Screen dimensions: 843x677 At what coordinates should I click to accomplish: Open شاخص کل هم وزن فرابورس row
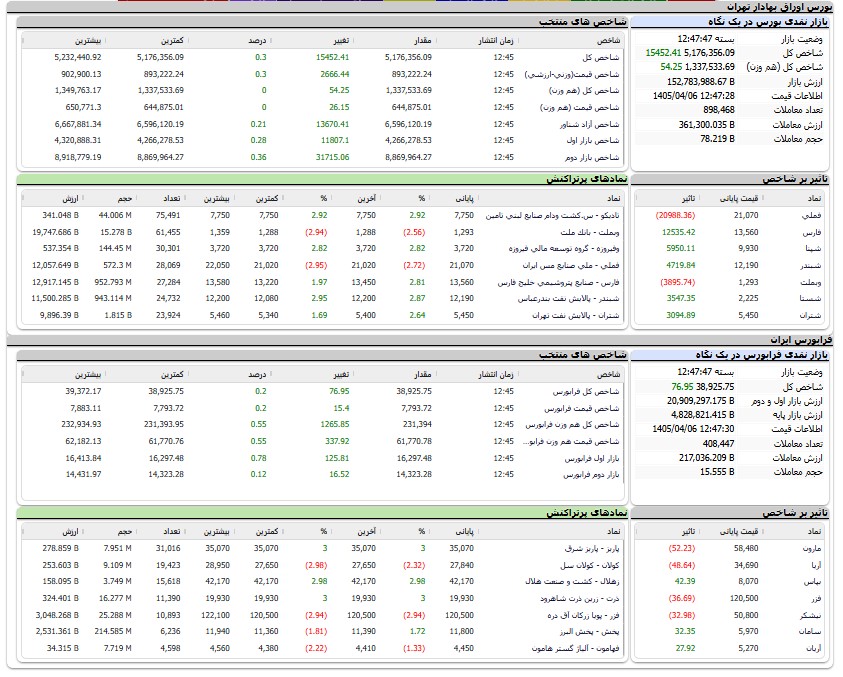click(323, 425)
